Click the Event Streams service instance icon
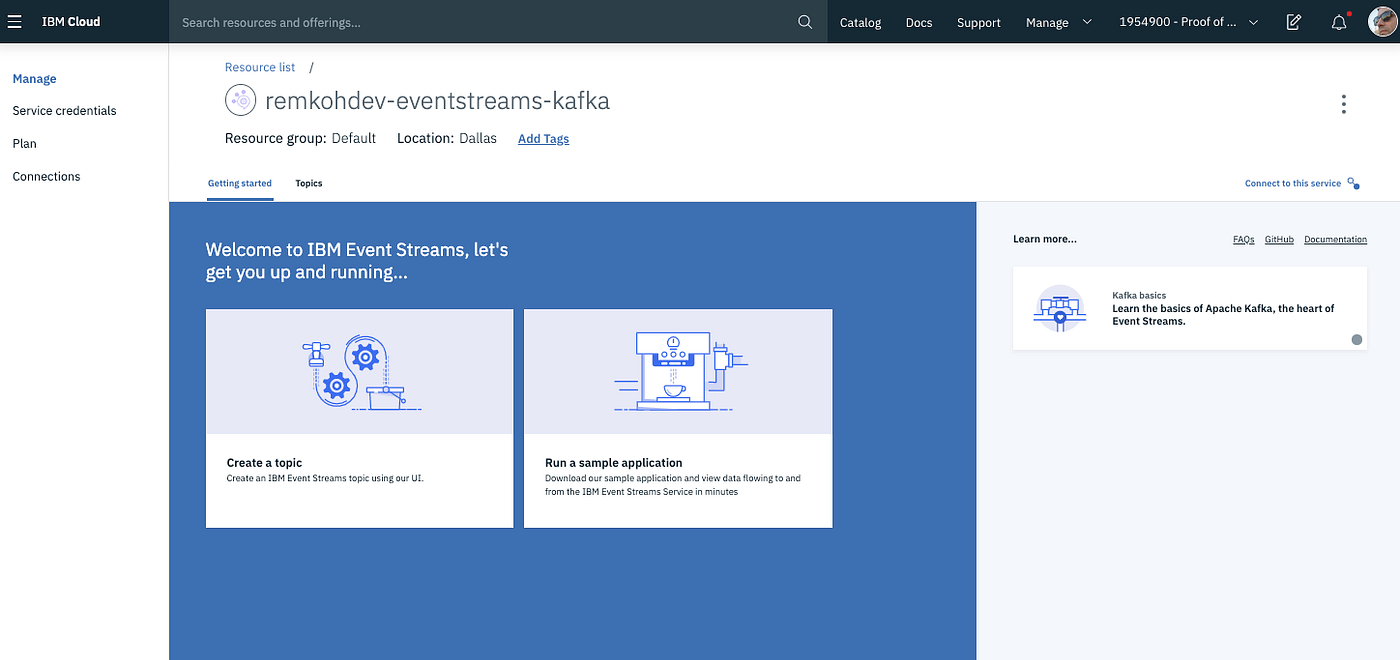The width and height of the screenshot is (1400, 660). [x=240, y=99]
